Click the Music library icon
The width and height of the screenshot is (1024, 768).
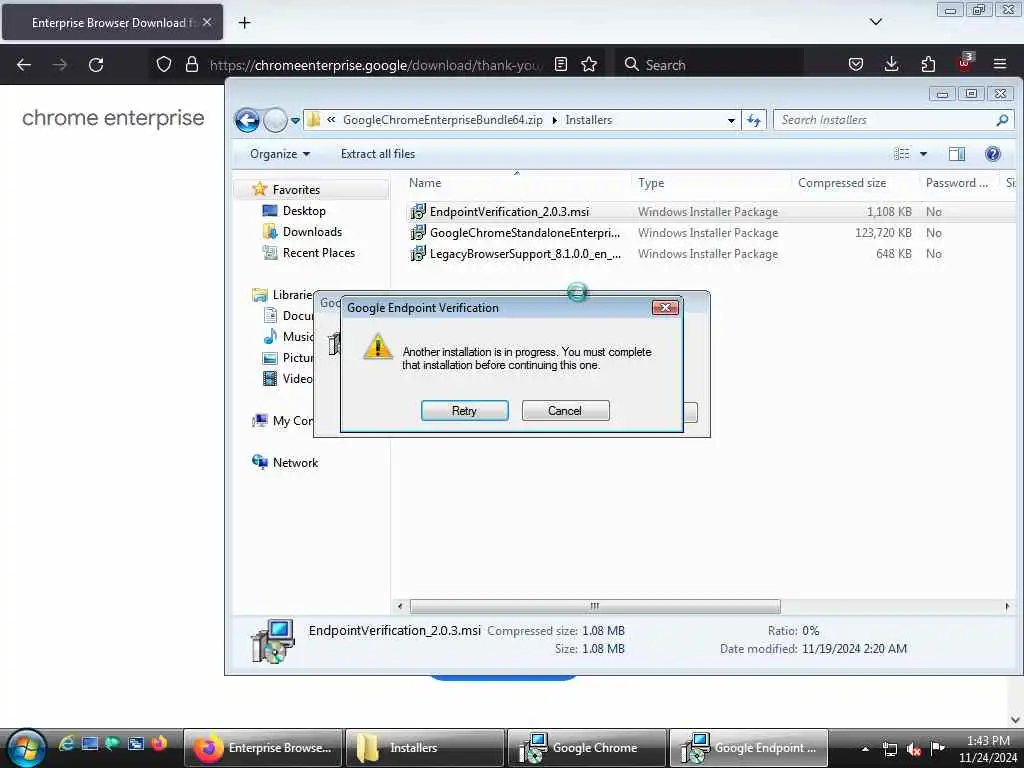pyautogui.click(x=270, y=336)
